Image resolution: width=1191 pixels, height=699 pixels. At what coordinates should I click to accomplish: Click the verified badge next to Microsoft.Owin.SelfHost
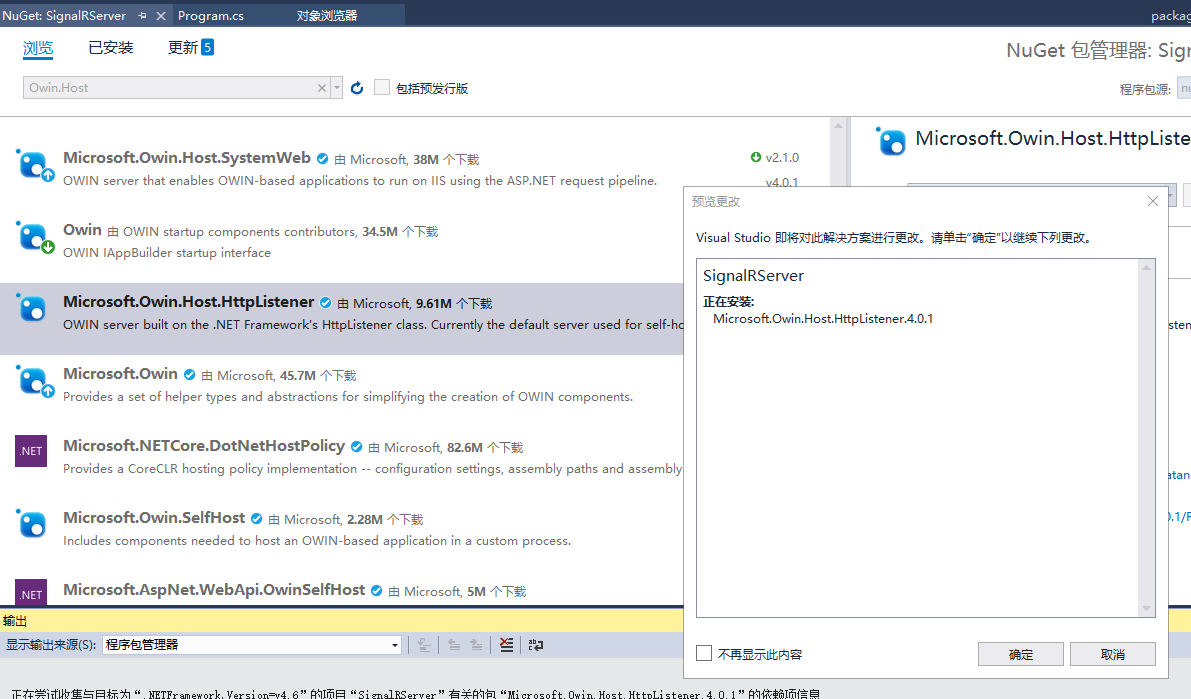pos(257,519)
